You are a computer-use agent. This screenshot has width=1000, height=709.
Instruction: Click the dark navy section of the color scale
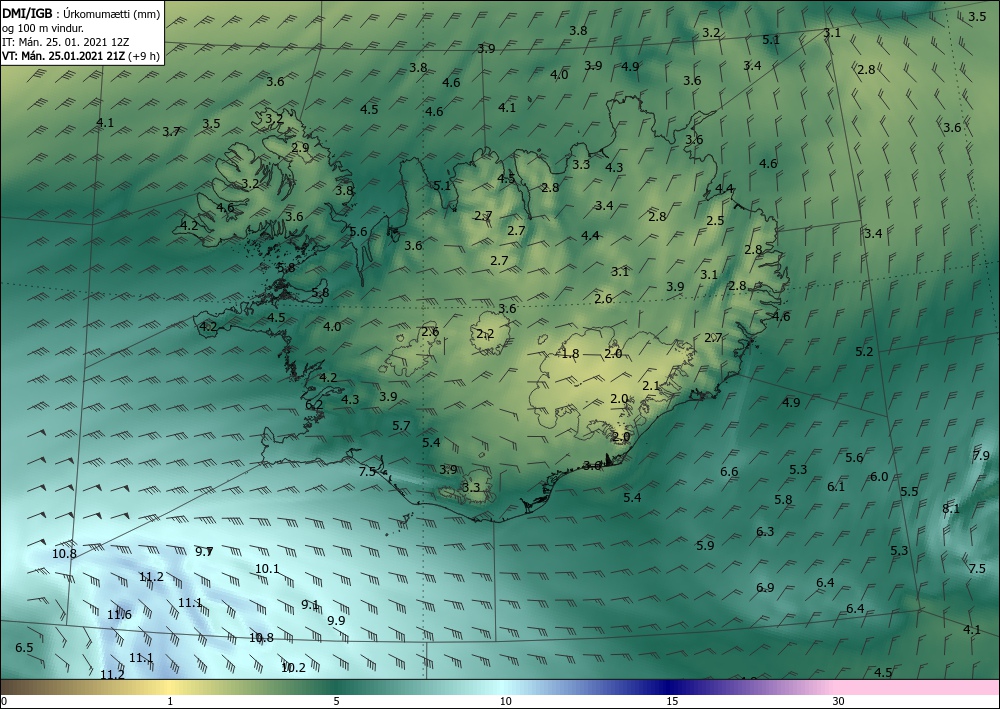[670, 687]
